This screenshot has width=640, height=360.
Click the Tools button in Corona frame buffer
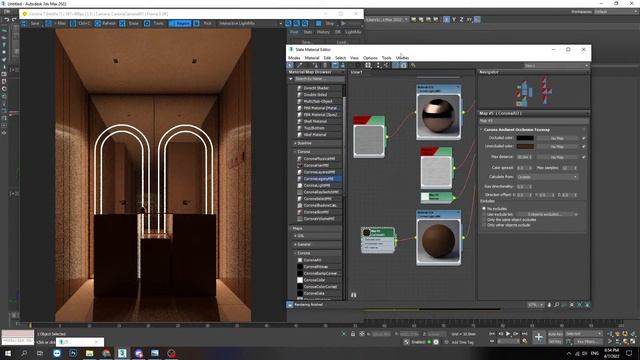(154, 24)
